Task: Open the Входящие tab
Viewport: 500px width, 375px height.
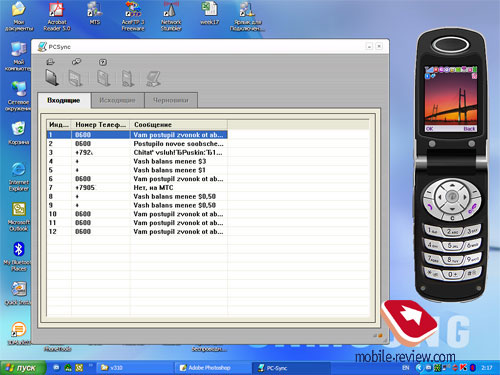Action: coord(64,100)
